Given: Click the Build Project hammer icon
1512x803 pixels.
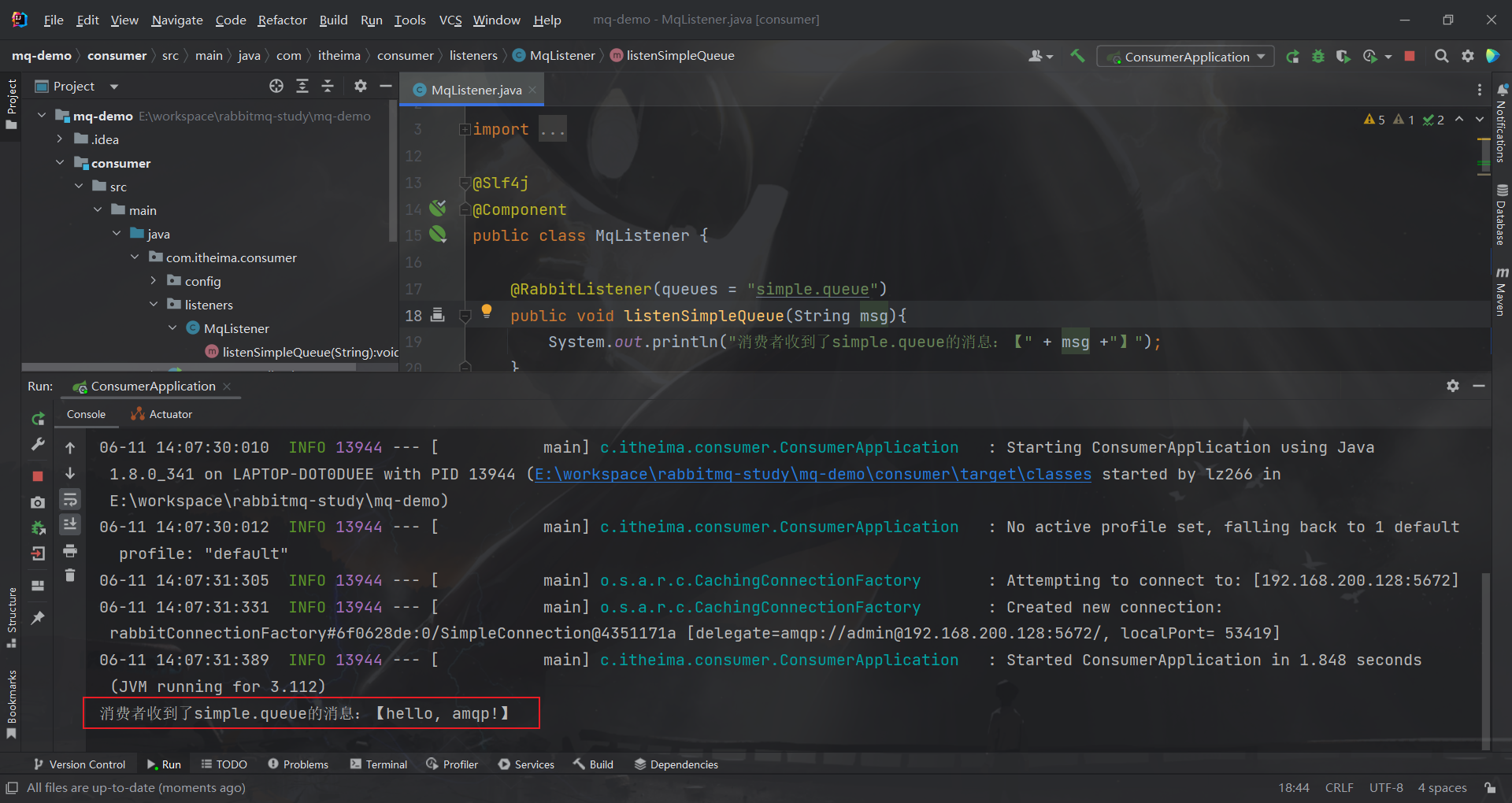Looking at the screenshot, I should (1077, 56).
